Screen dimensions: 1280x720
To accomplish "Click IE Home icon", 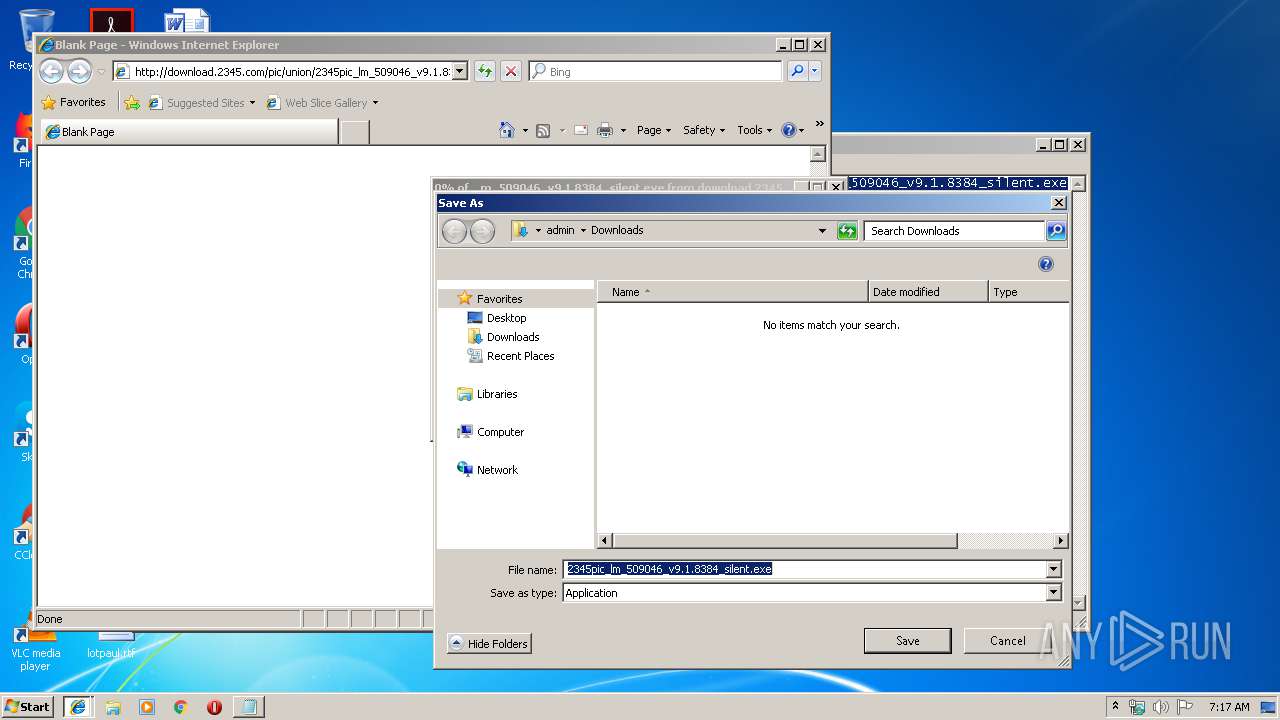I will click(507, 130).
